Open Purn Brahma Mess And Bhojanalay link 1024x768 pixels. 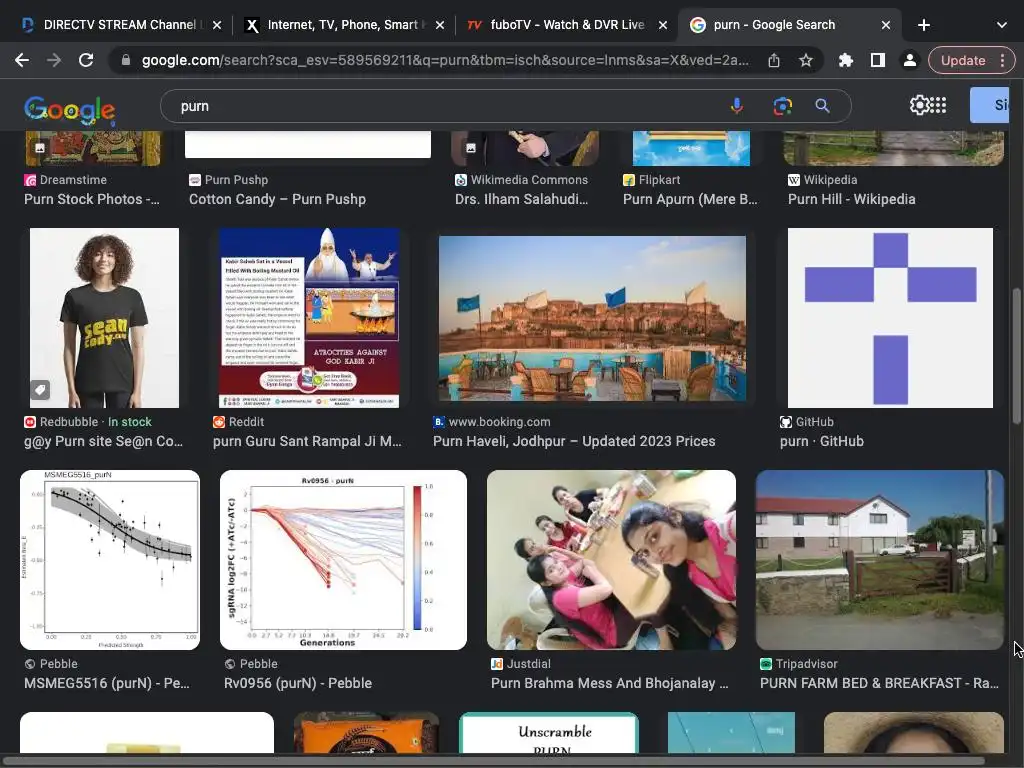click(609, 683)
